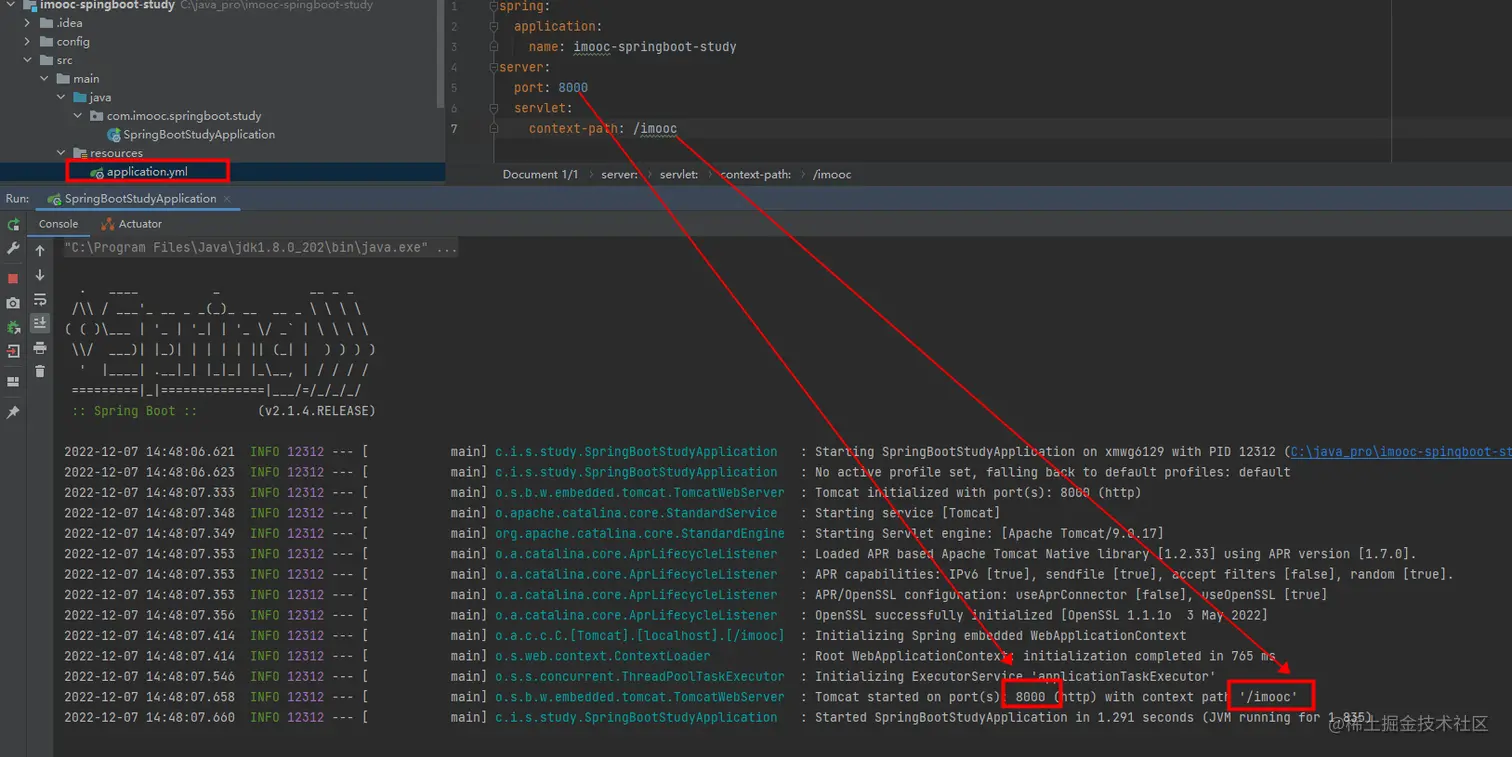Click line number 7 in the editor gutter

point(455,129)
